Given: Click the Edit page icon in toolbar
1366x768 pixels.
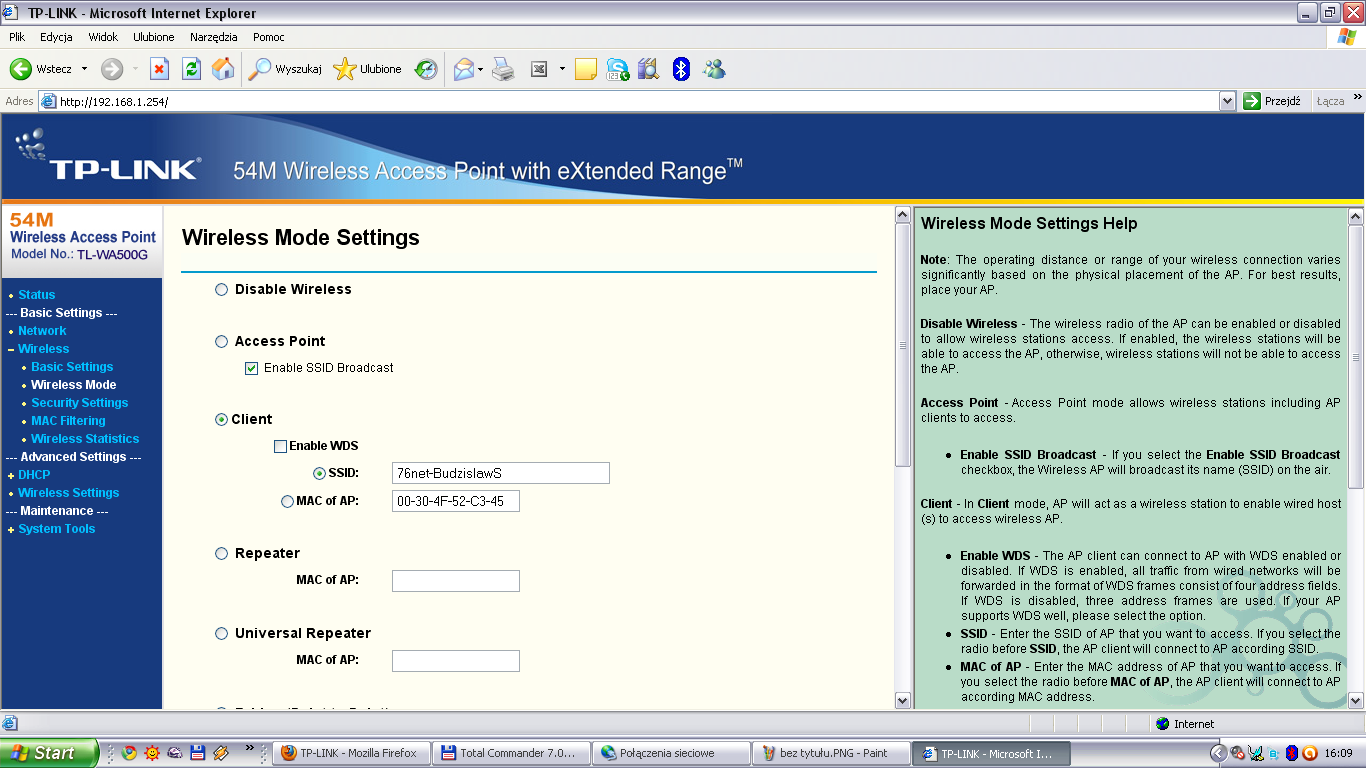Looking at the screenshot, I should point(539,69).
